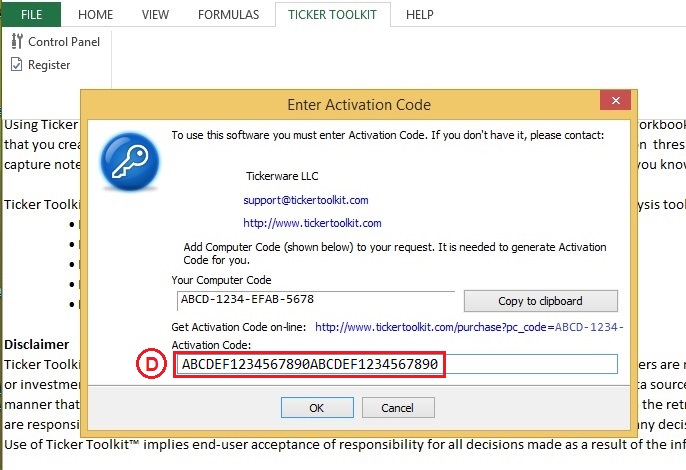Open the support@tickertoolkit.com email link
The width and height of the screenshot is (686, 470).
point(306,200)
